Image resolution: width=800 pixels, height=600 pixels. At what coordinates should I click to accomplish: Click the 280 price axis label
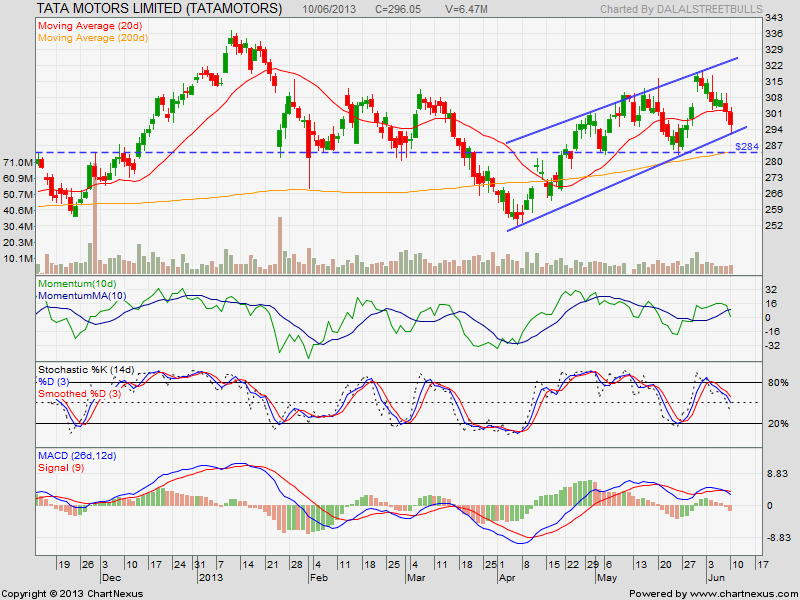pos(774,161)
